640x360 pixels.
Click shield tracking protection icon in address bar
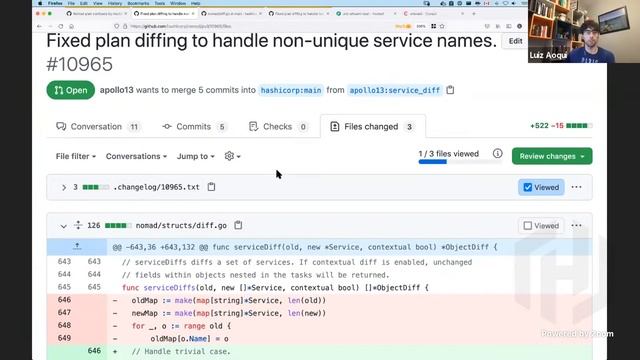pyautogui.click(x=117, y=26)
